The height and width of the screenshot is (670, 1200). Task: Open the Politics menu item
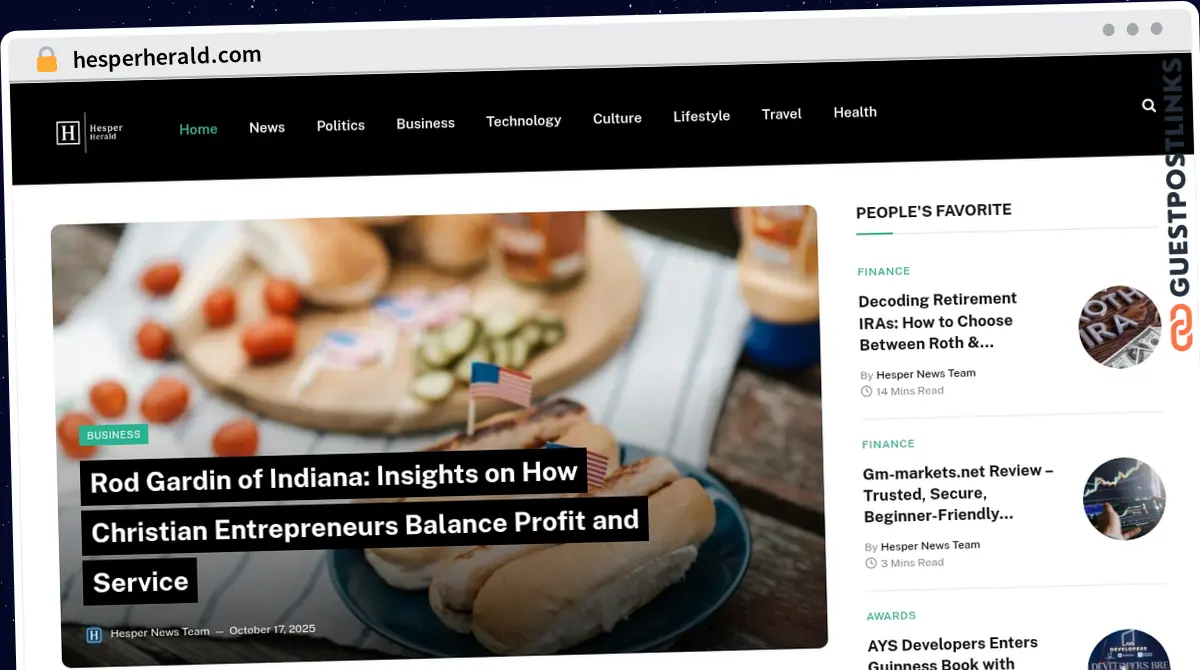341,125
